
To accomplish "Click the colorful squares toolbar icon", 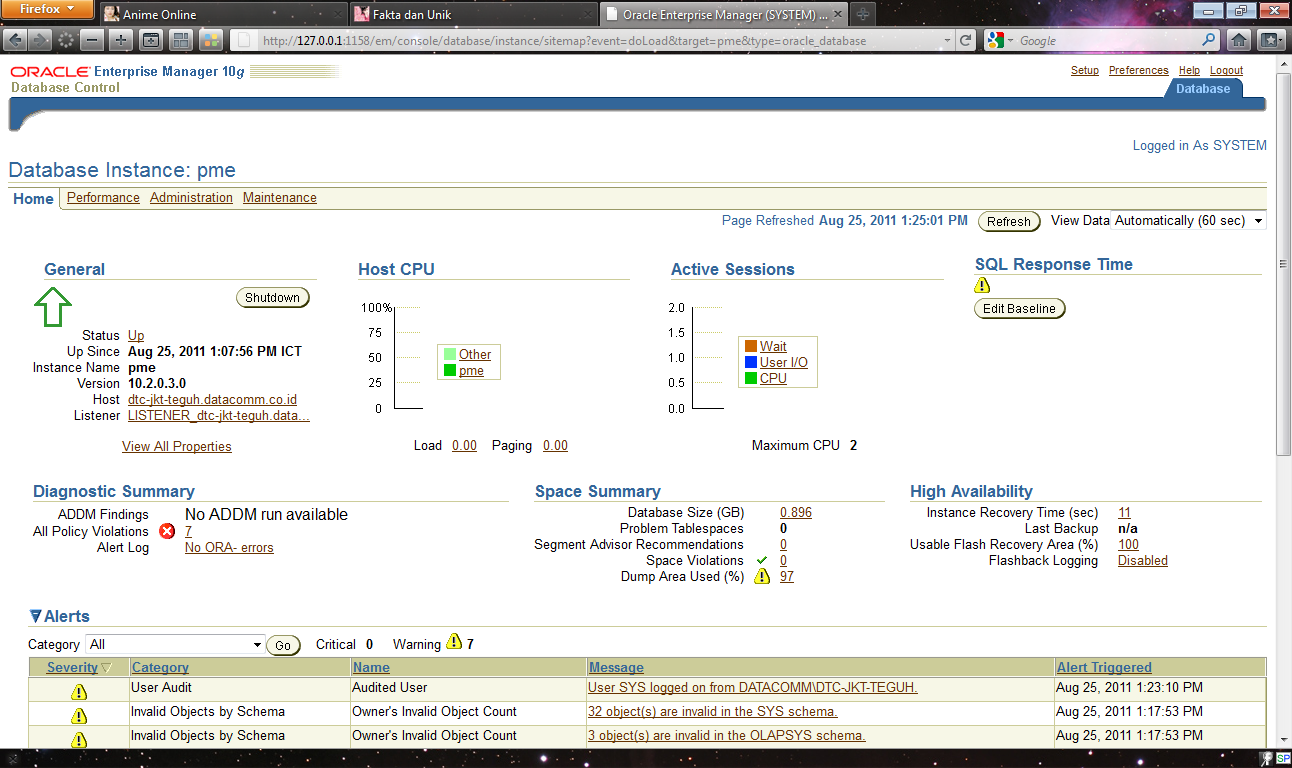I will tap(210, 41).
